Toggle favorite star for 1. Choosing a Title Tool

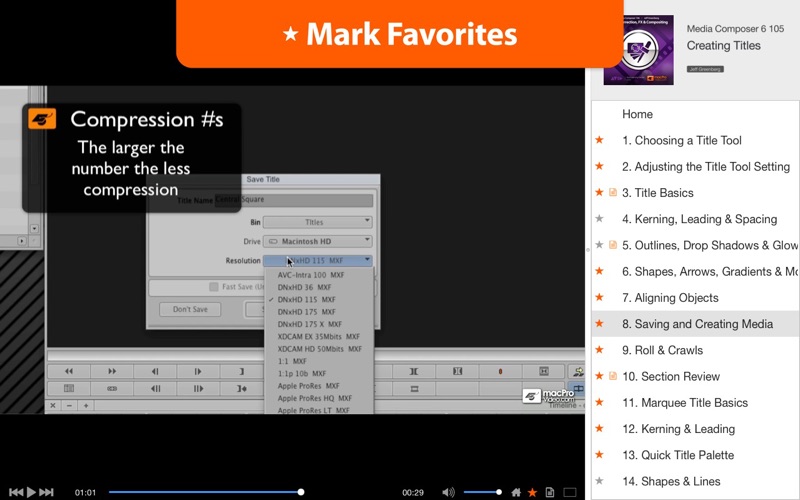(599, 140)
